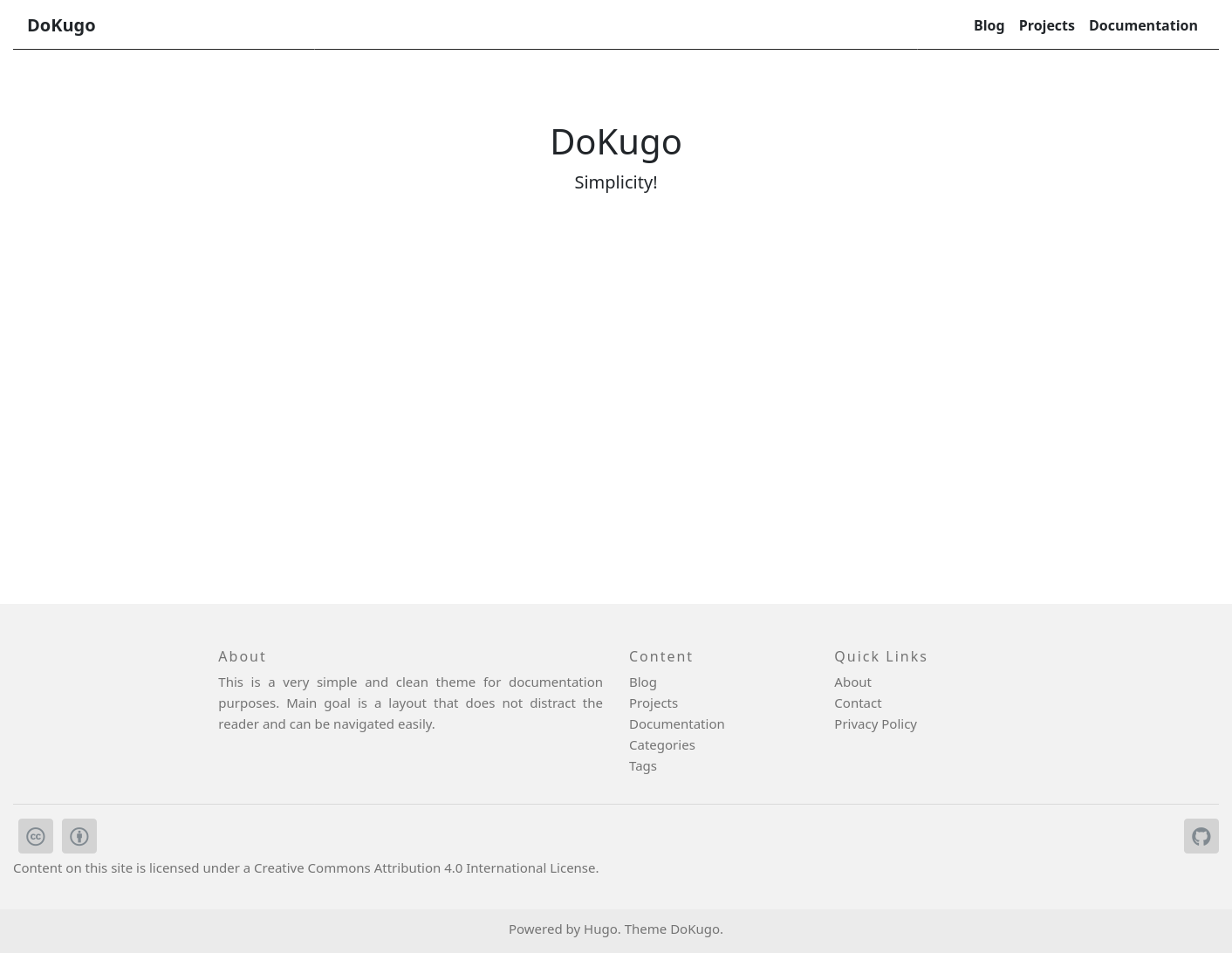1232x953 pixels.
Task: Open the Blog link under Content
Action: (x=643, y=682)
